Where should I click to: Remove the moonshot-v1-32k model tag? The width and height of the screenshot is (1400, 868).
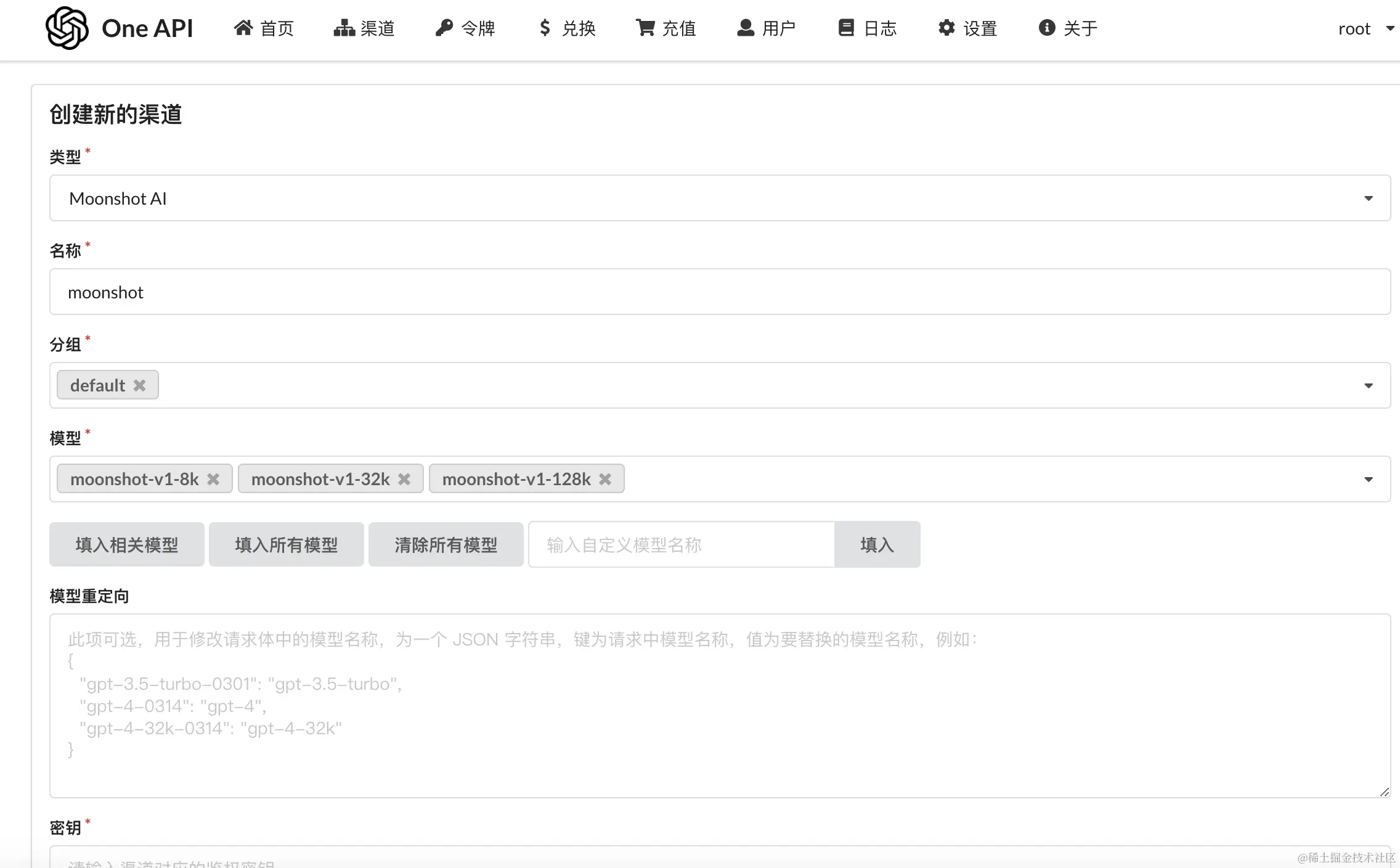(404, 479)
